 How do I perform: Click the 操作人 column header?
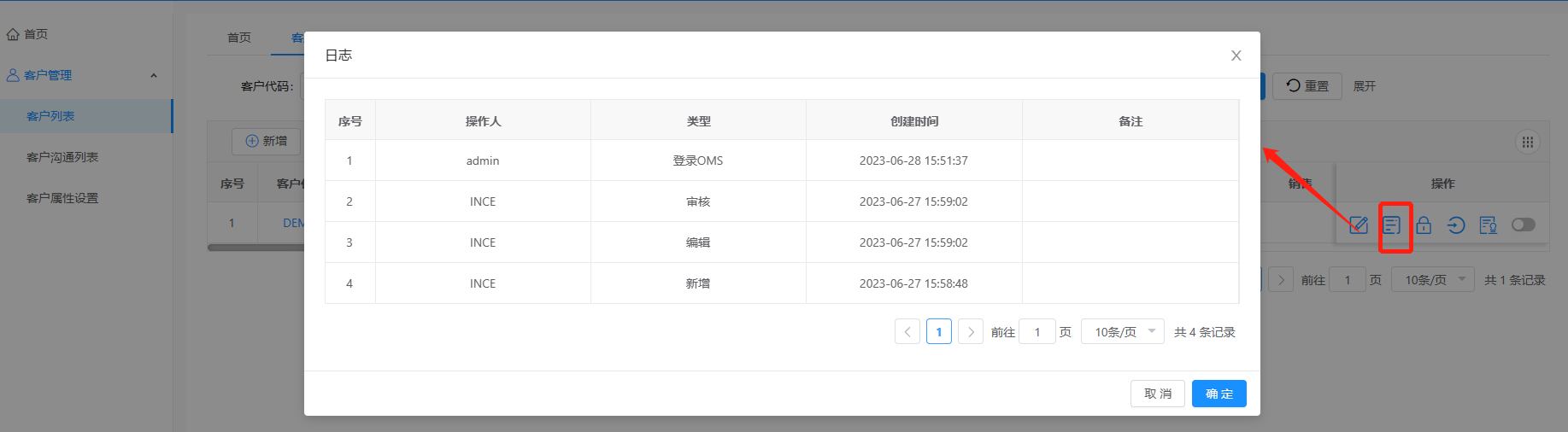point(484,120)
